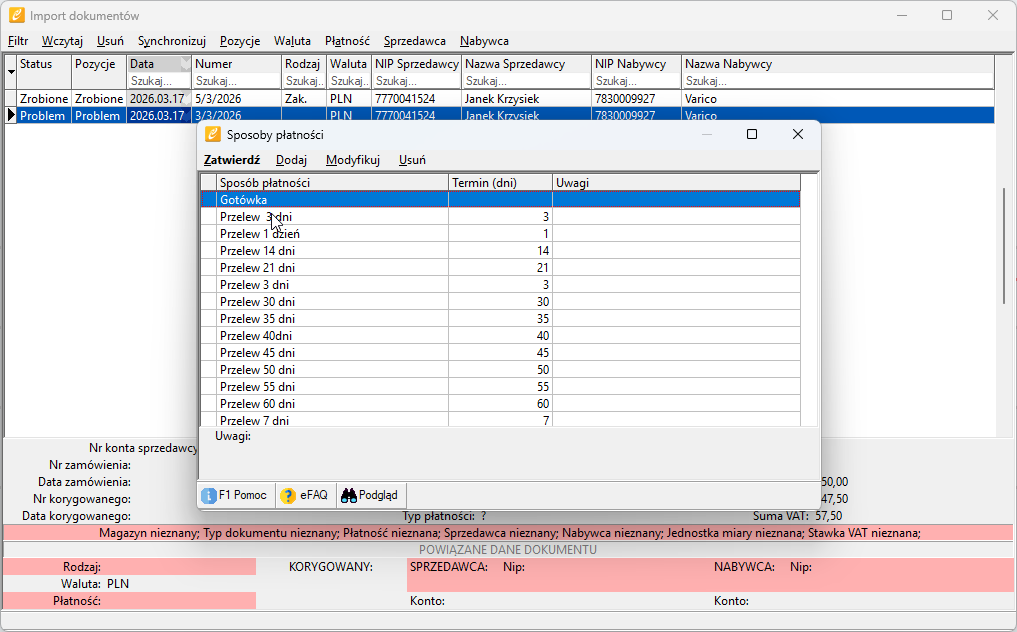Click the main window vertical scrollbar
Screen dimensions: 1017x632
coord(1005,245)
